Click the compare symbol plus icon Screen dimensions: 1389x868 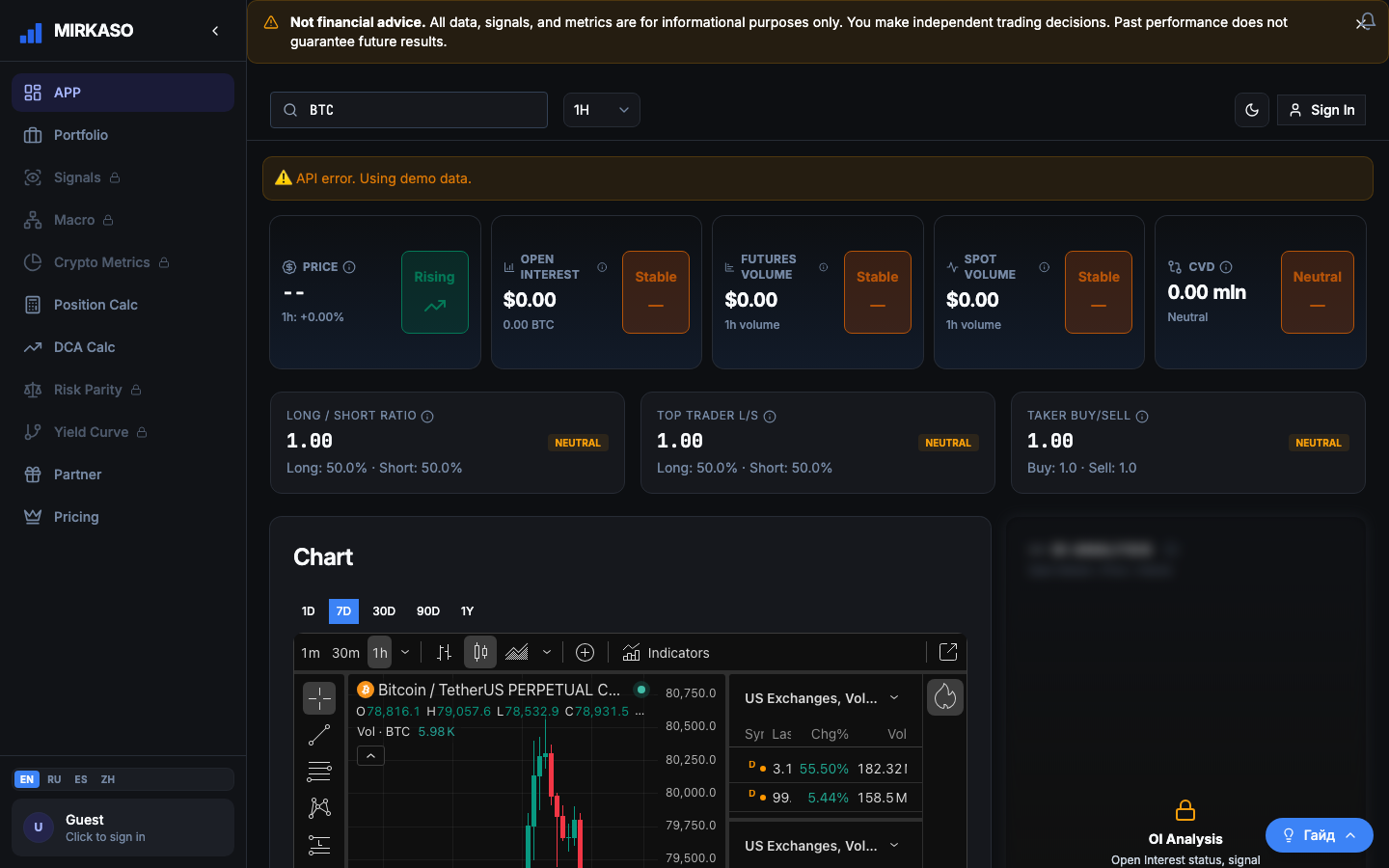click(x=585, y=653)
